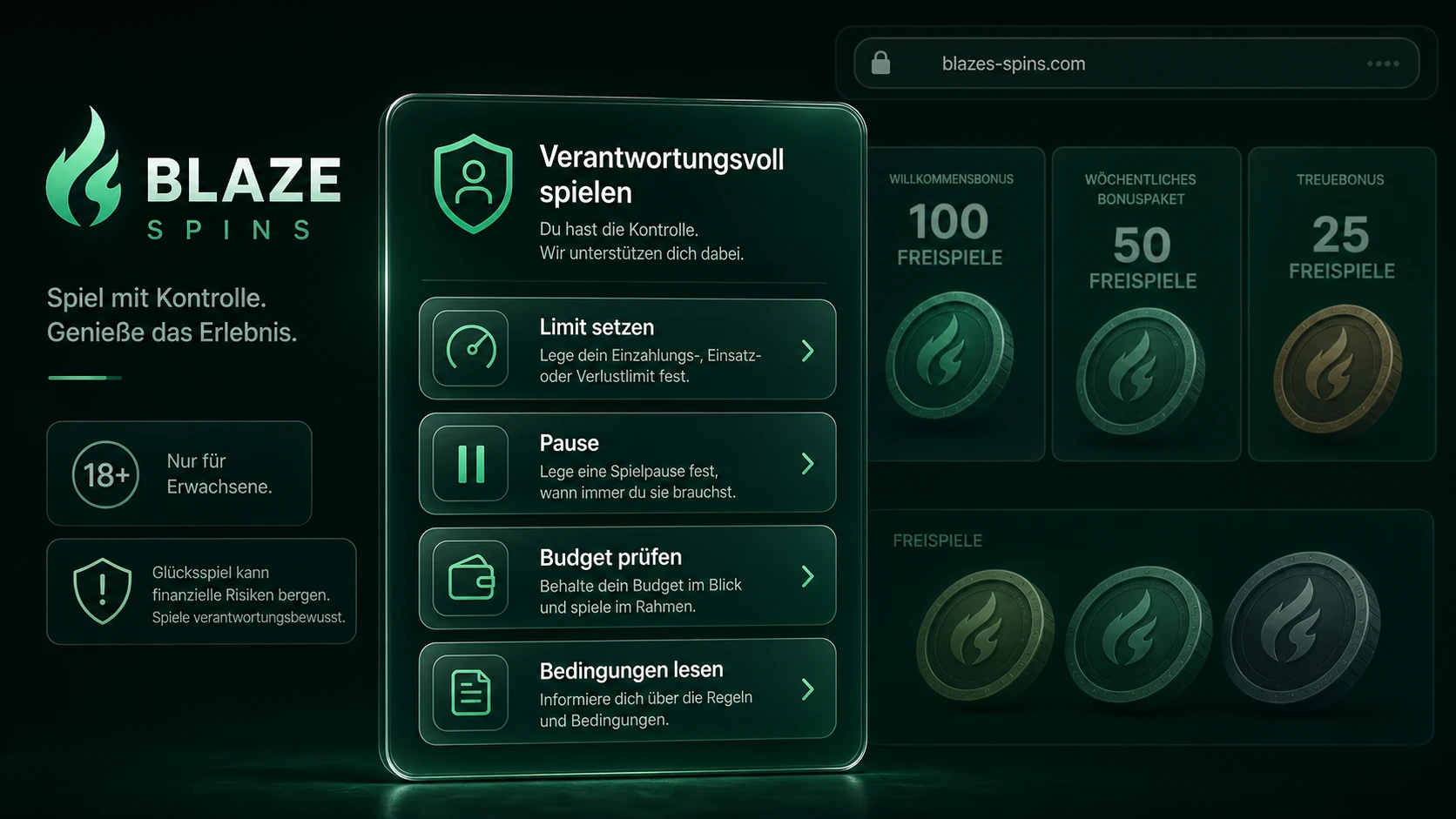
Task: Click the Informiere dich über die Regeln description
Action: 645,709
